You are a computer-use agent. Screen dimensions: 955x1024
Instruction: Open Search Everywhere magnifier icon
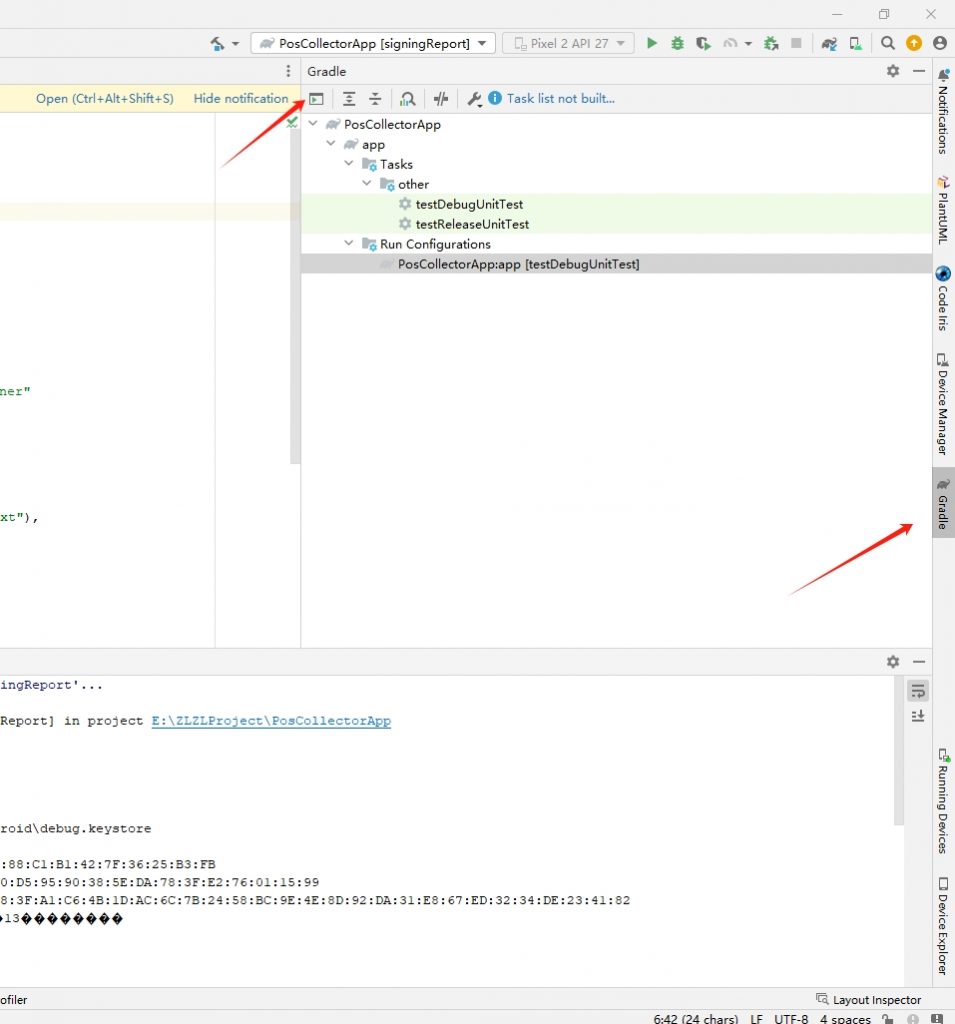click(x=887, y=43)
